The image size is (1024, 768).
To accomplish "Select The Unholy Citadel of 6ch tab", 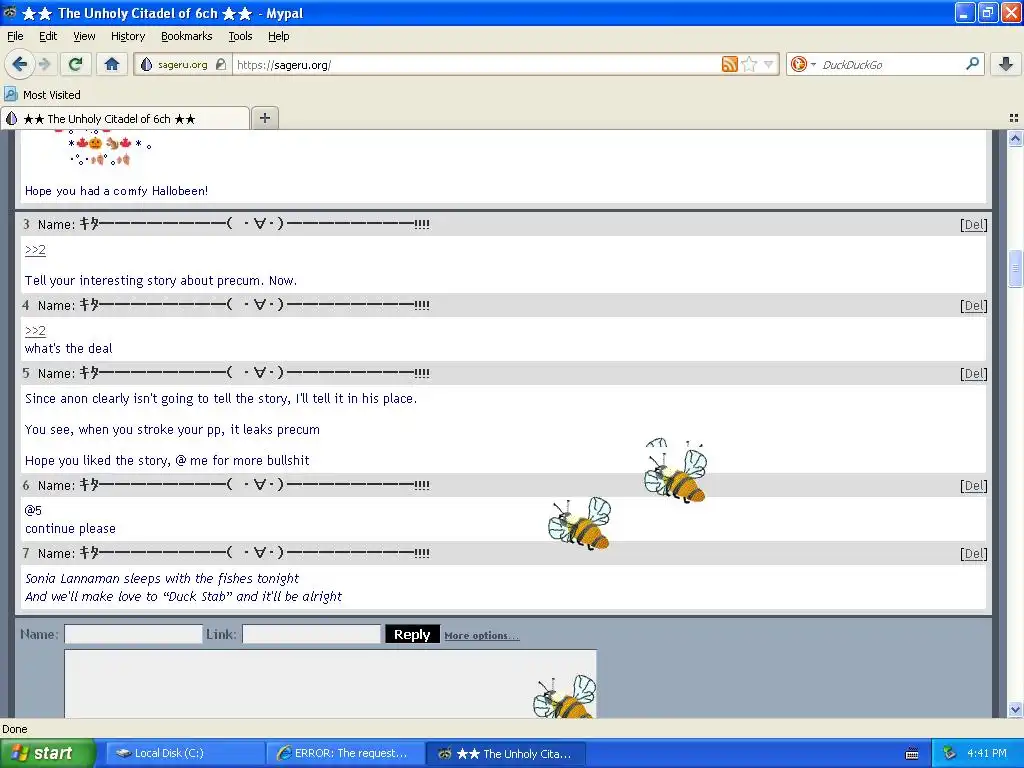I will (x=125, y=119).
